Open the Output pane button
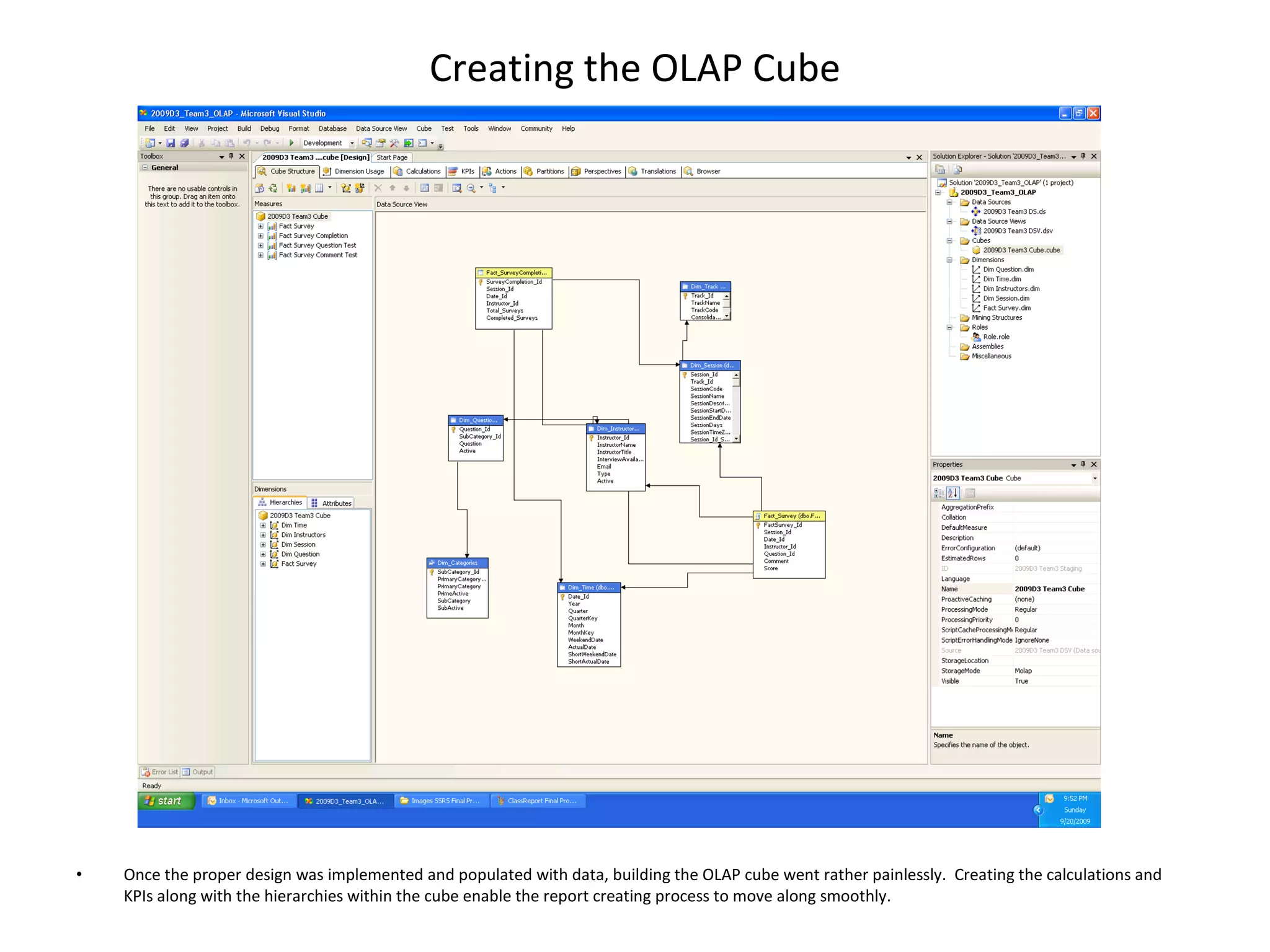Viewport: 1270px width, 952px height. click(197, 772)
